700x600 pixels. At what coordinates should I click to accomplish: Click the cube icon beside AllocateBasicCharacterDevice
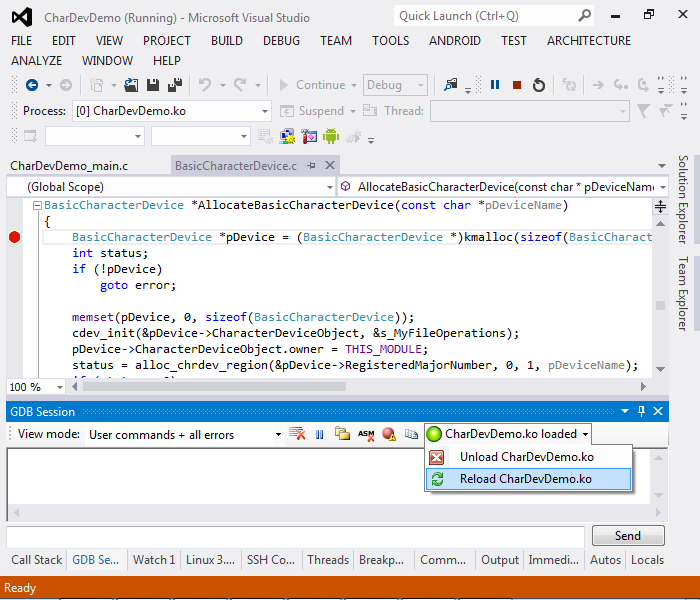coord(345,187)
